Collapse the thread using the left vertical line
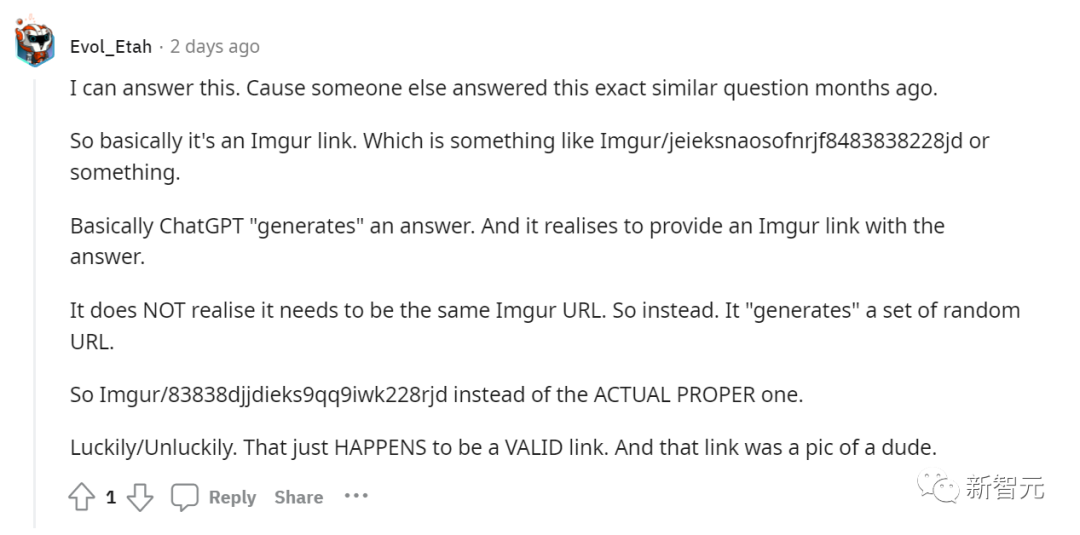1080x535 pixels. [34, 300]
